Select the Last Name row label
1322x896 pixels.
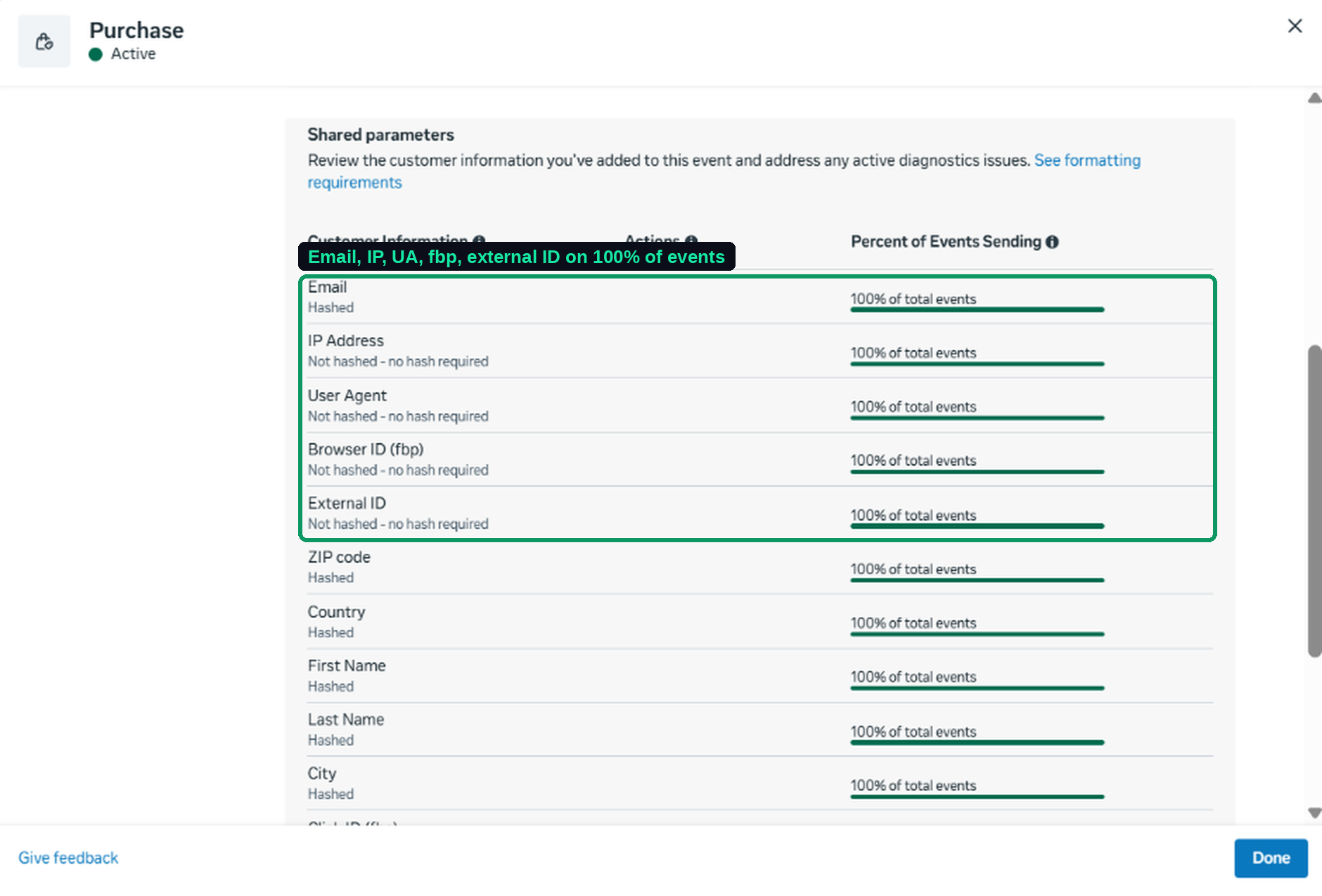click(x=346, y=719)
